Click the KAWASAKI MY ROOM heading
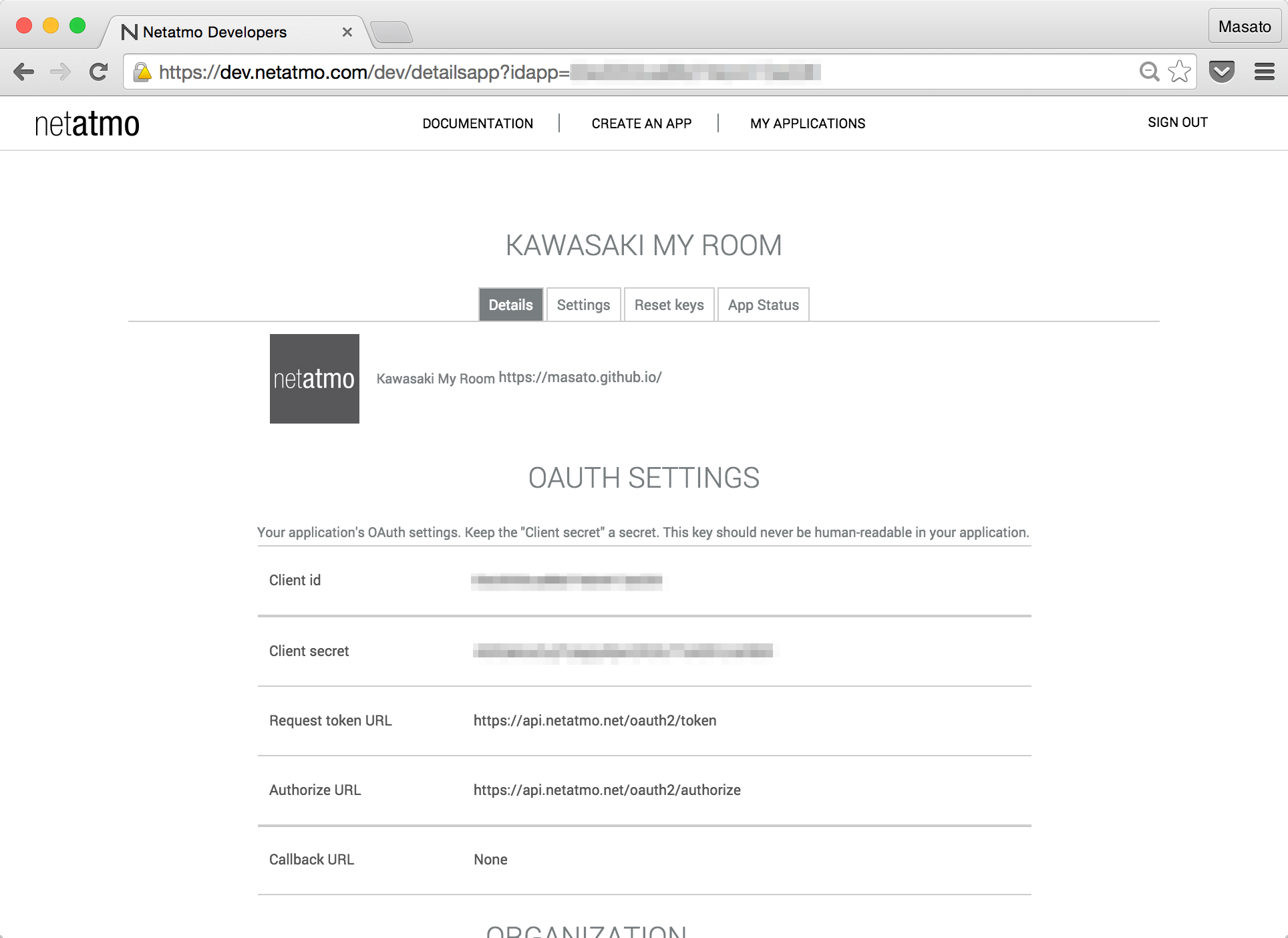The height and width of the screenshot is (938, 1288). click(x=644, y=245)
